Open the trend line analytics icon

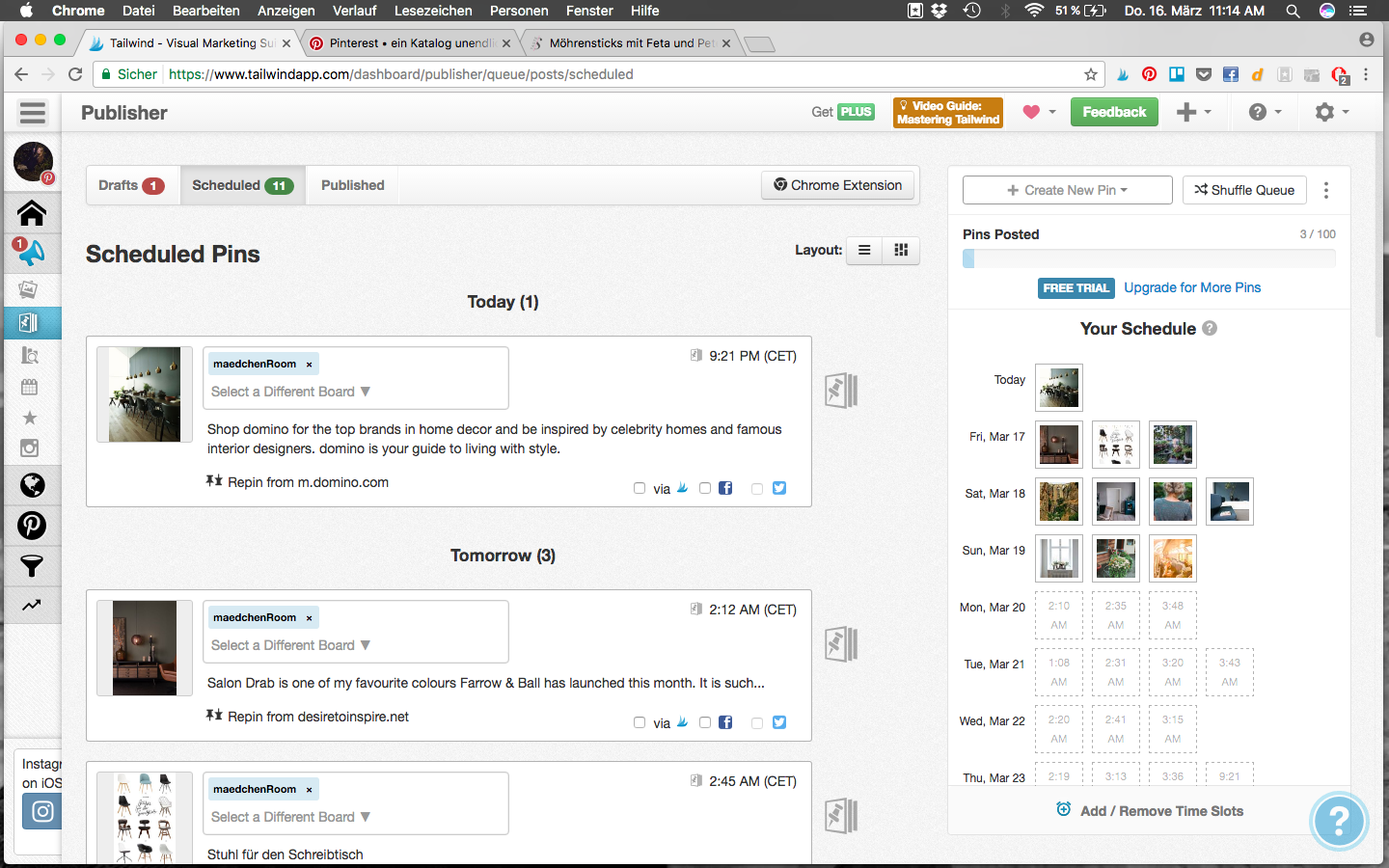click(32, 606)
